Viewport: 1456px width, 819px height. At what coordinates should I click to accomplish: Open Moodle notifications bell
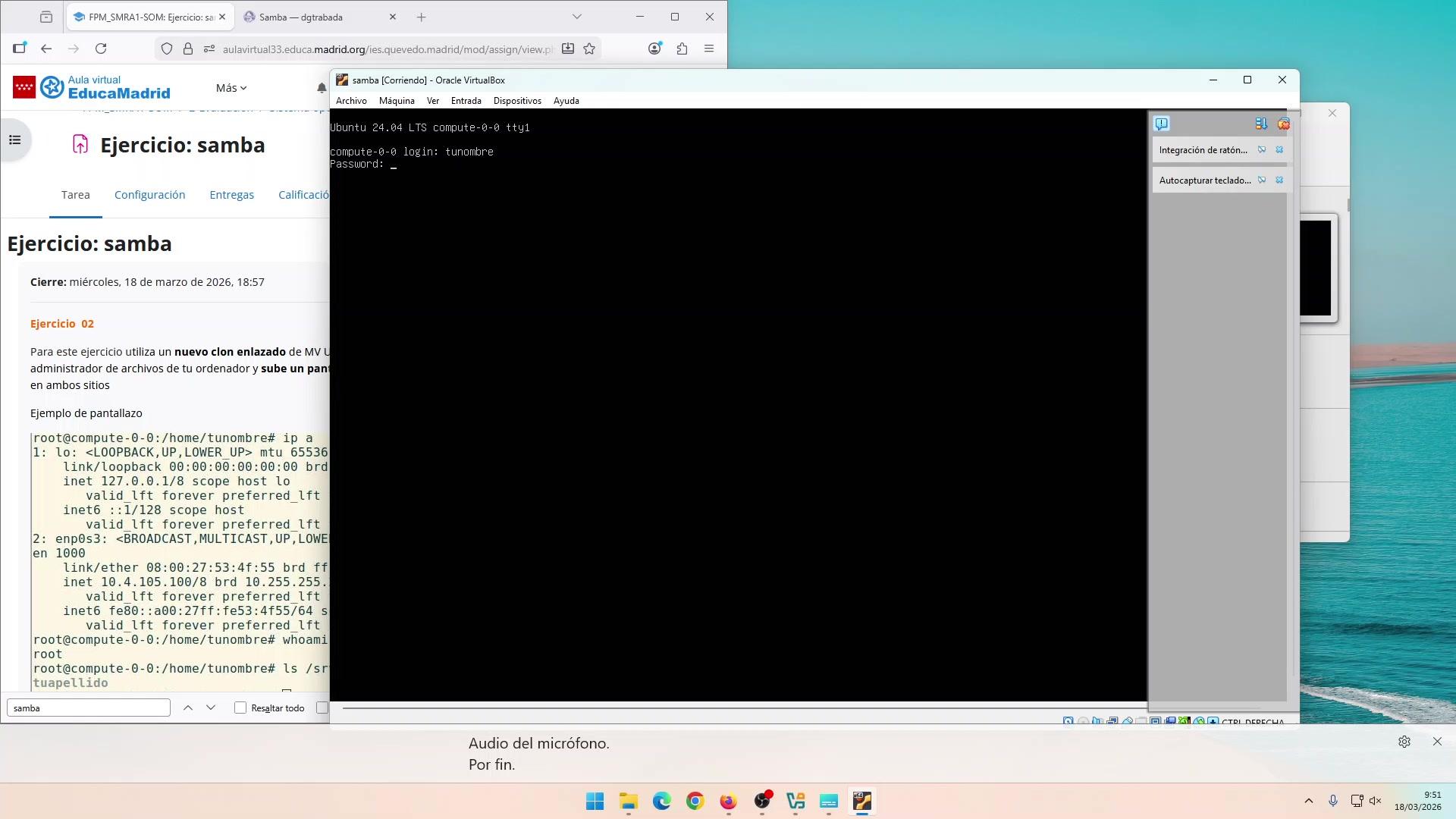[322, 88]
